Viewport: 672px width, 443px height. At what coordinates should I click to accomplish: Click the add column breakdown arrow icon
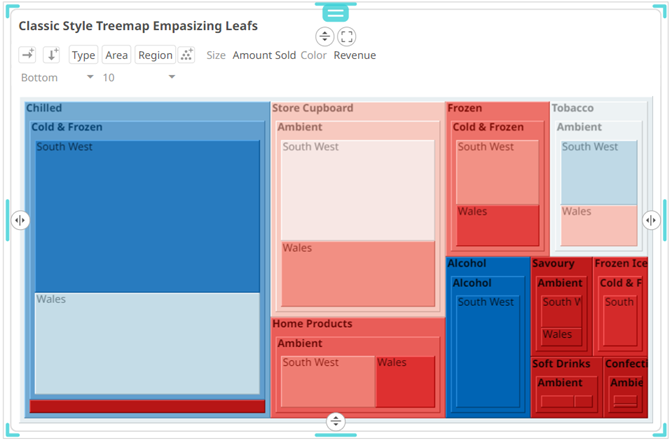27,55
